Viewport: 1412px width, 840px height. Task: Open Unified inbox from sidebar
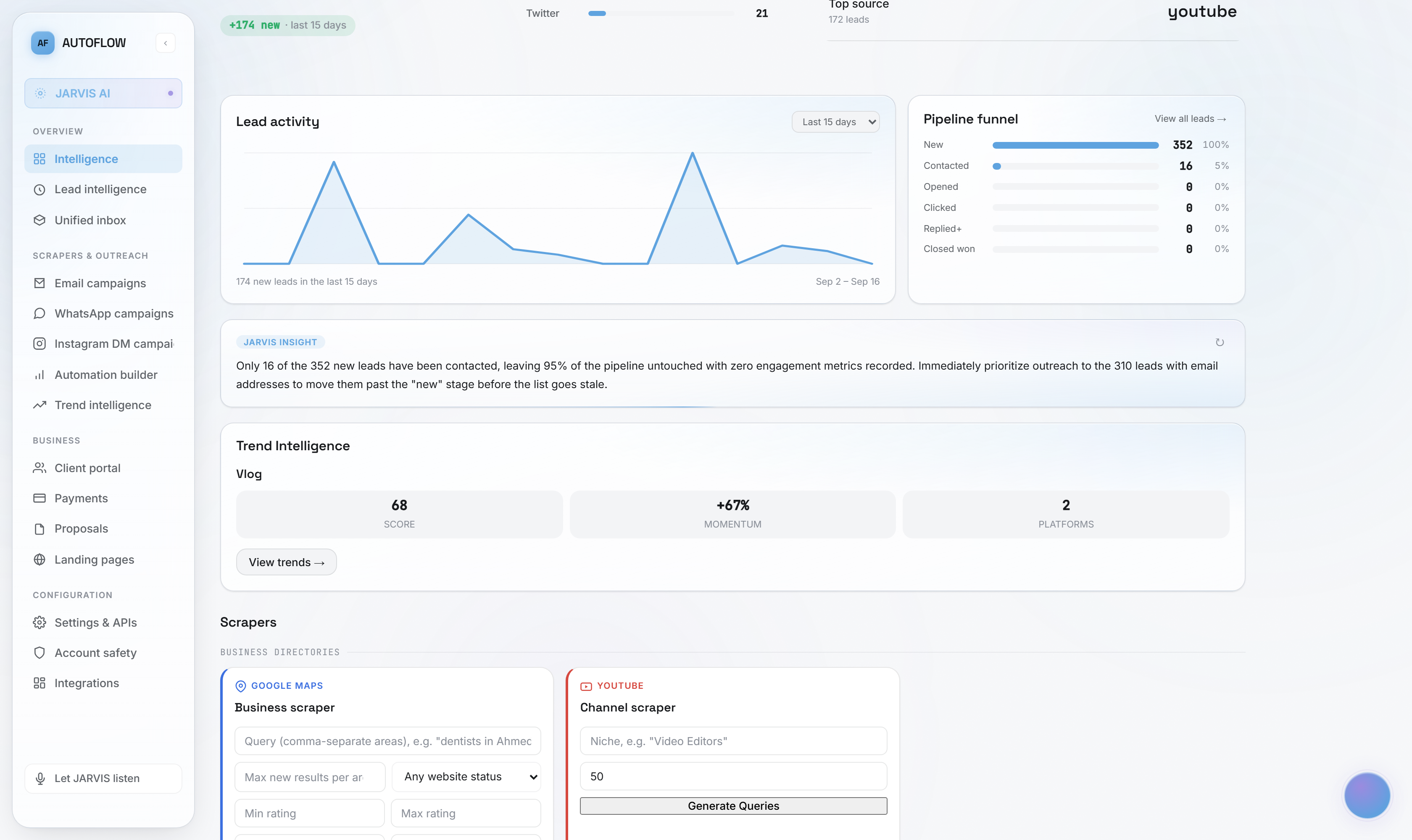(103, 220)
